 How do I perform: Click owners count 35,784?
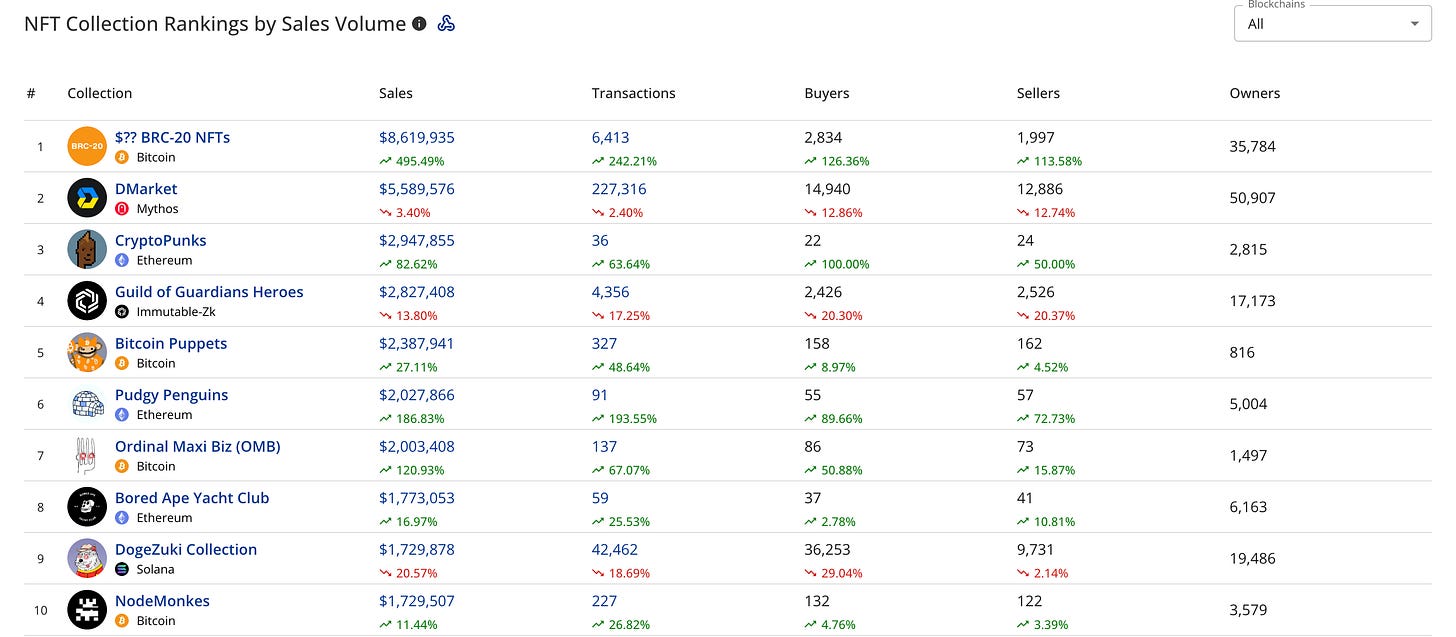click(1253, 146)
